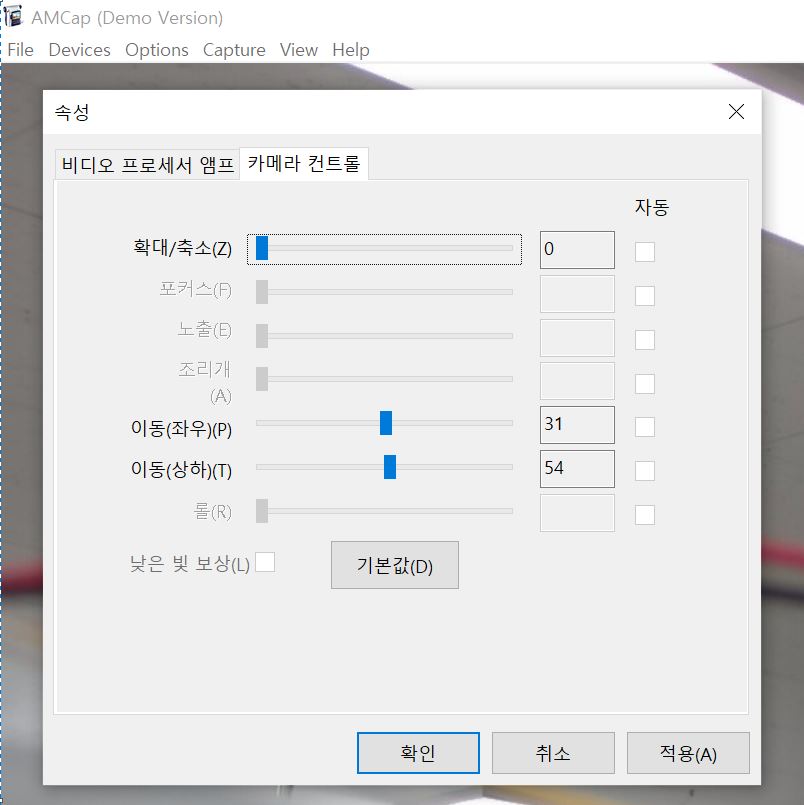Select the 카메라 컨트롤 tab
Screen dimensions: 804x805
click(304, 163)
